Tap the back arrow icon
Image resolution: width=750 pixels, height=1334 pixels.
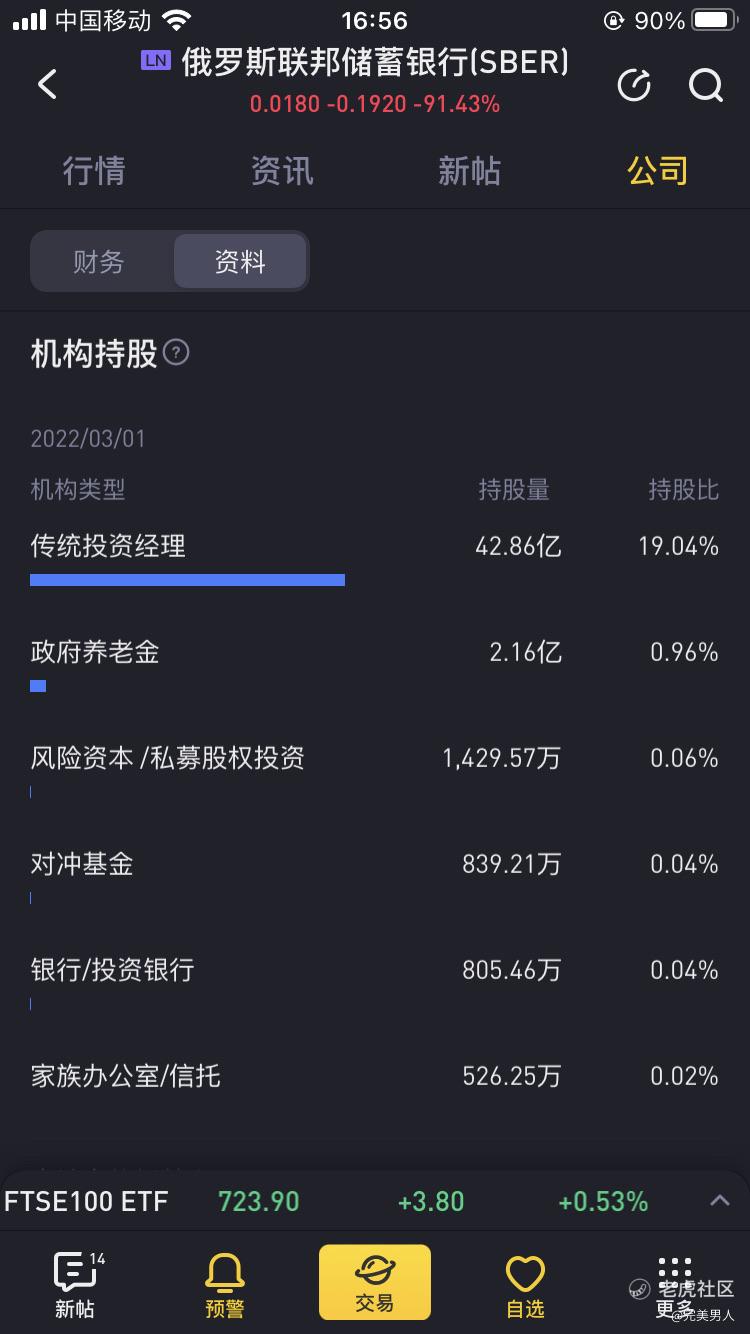pyautogui.click(x=47, y=85)
